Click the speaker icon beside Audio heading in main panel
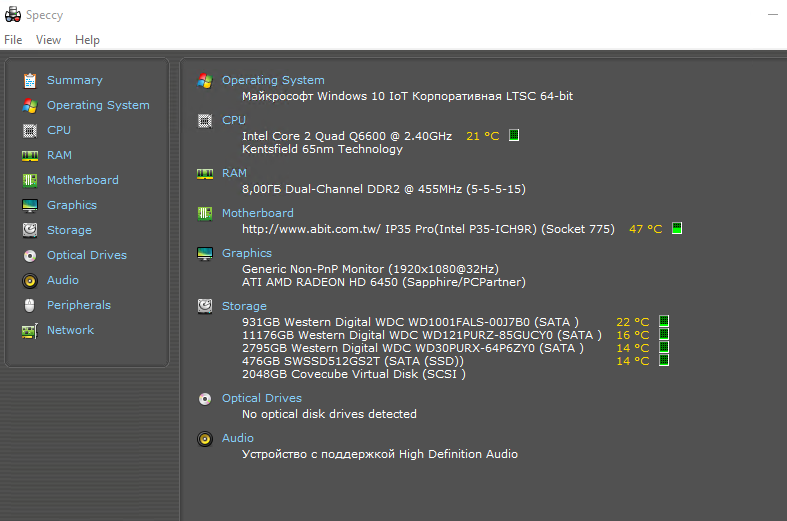The width and height of the screenshot is (787, 521). [x=205, y=439]
